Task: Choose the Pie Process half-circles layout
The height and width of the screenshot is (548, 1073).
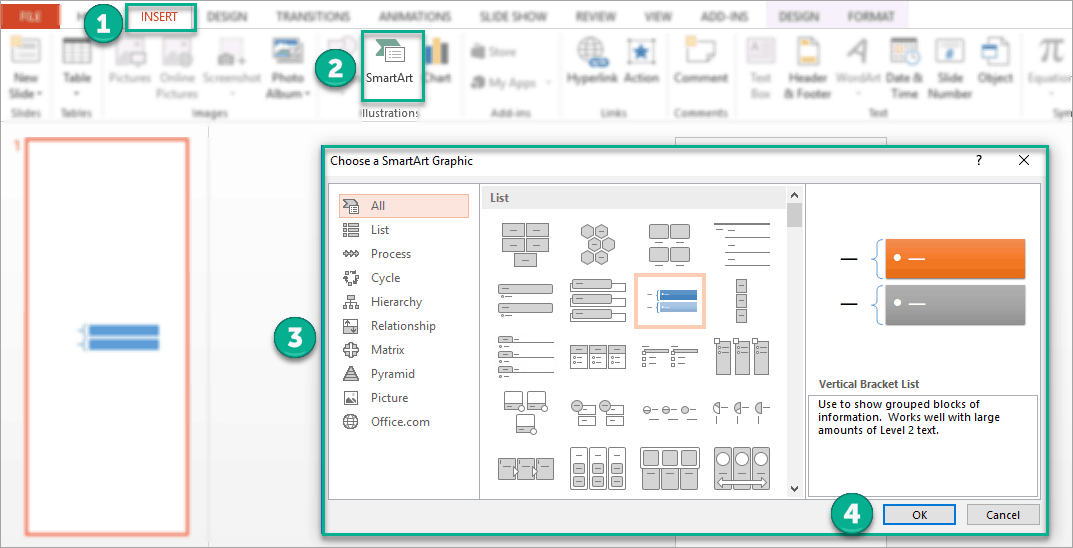Action: pyautogui.click(x=742, y=412)
